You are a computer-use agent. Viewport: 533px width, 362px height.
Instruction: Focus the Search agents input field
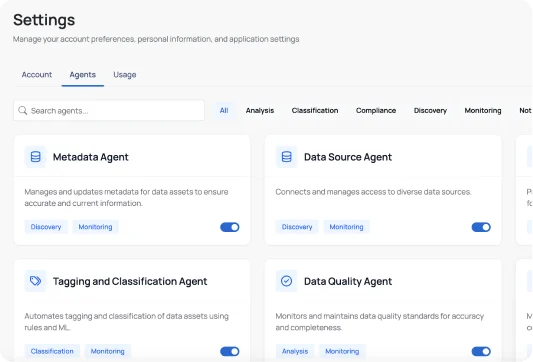click(x=109, y=110)
